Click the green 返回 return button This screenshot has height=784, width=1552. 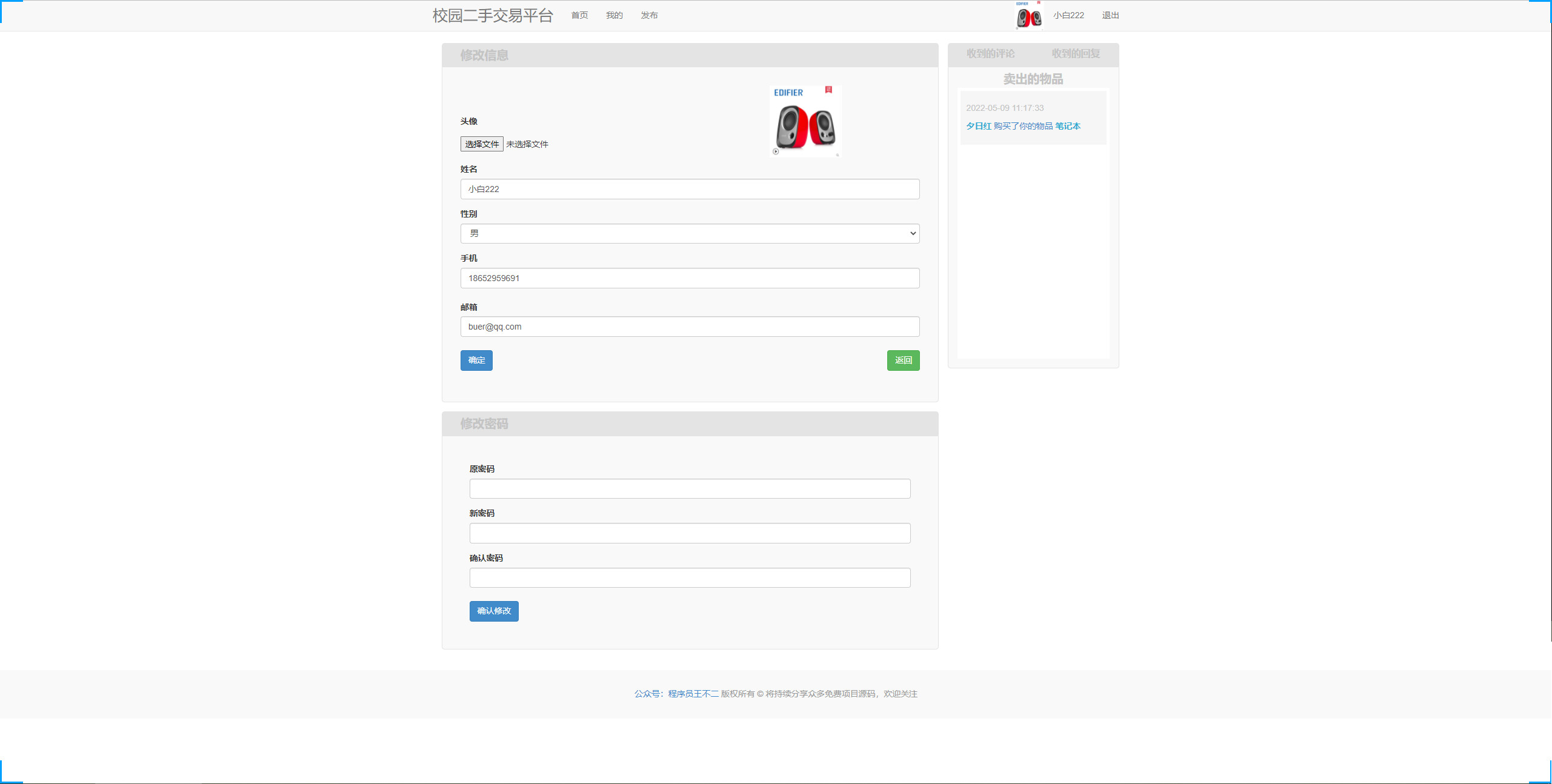point(903,360)
